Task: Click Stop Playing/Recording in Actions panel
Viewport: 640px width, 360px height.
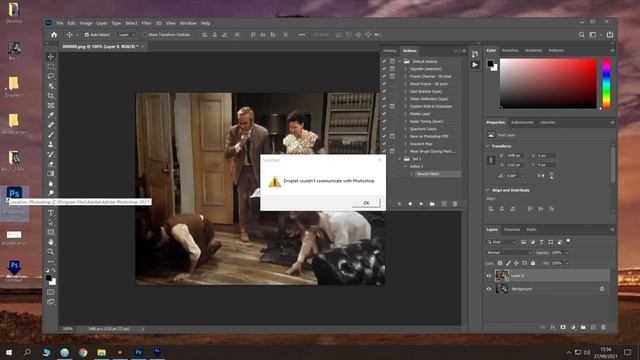Action: click(399, 204)
